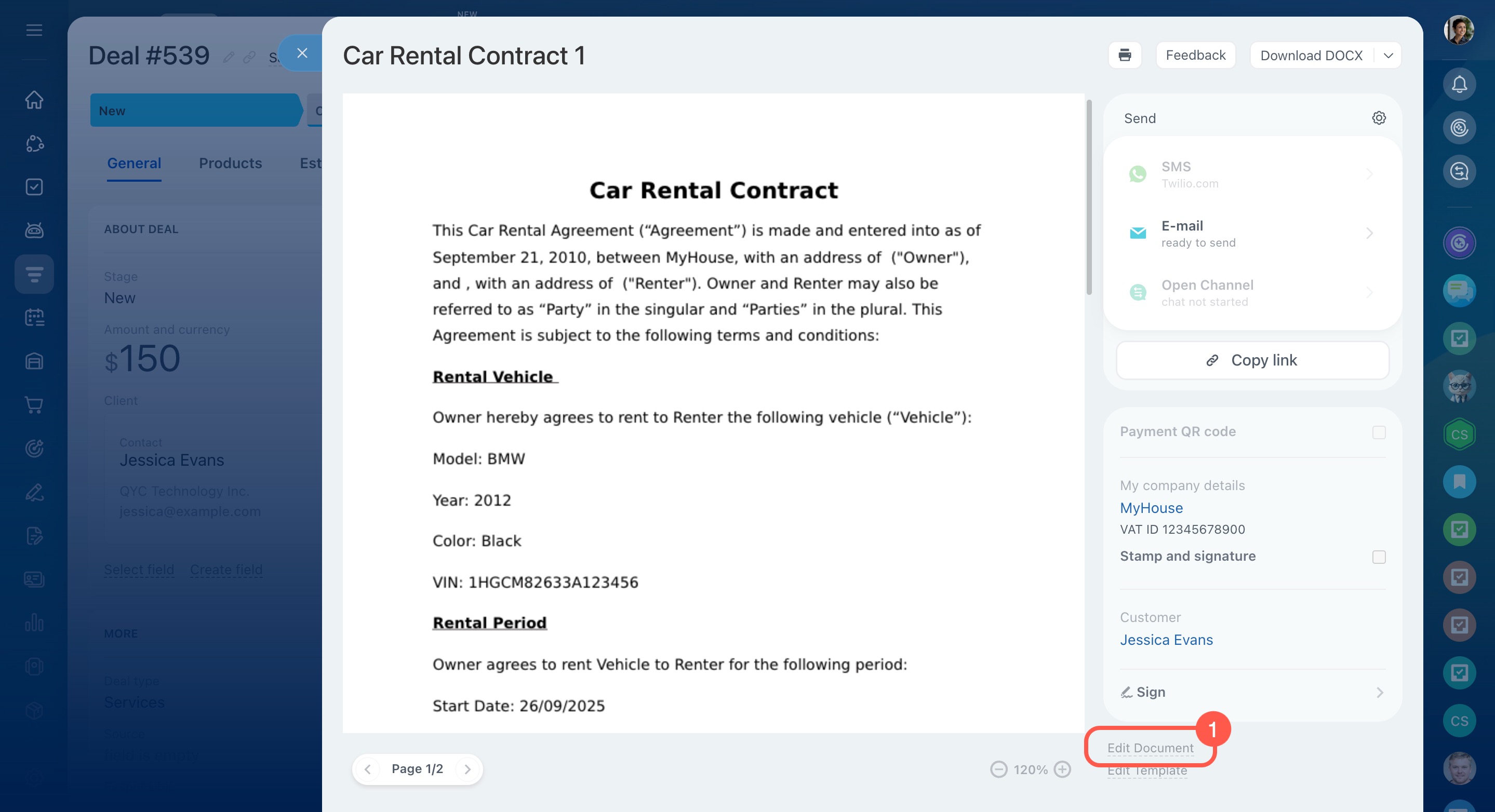
Task: Click the printer icon button
Action: coord(1124,55)
